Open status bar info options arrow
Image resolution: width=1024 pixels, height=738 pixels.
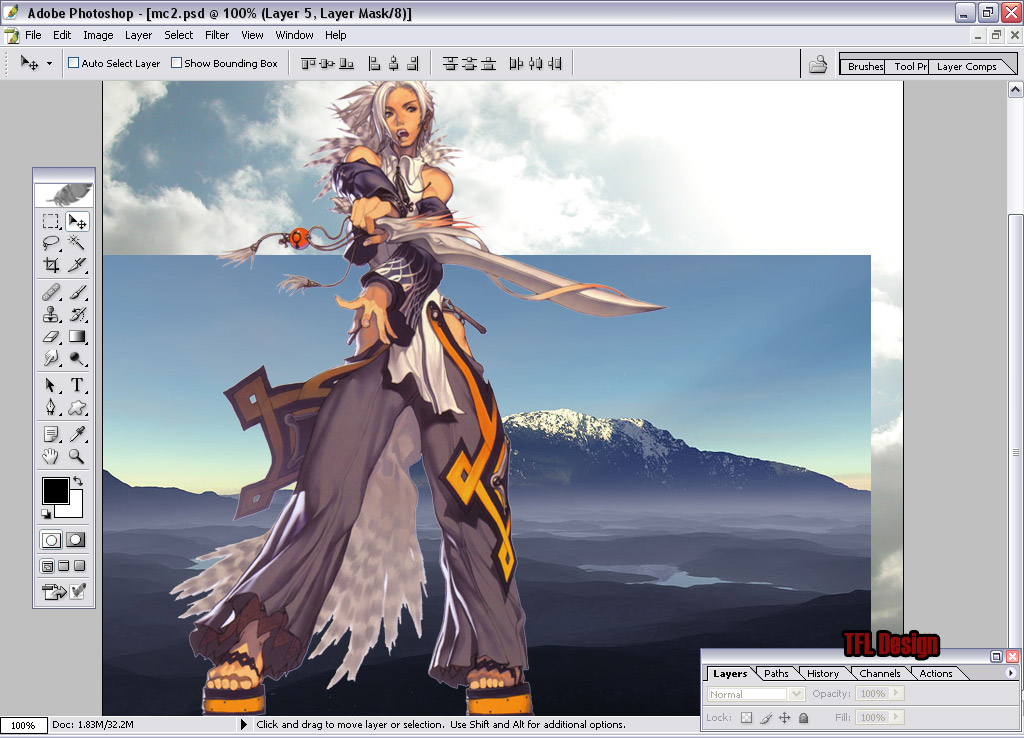click(x=244, y=724)
